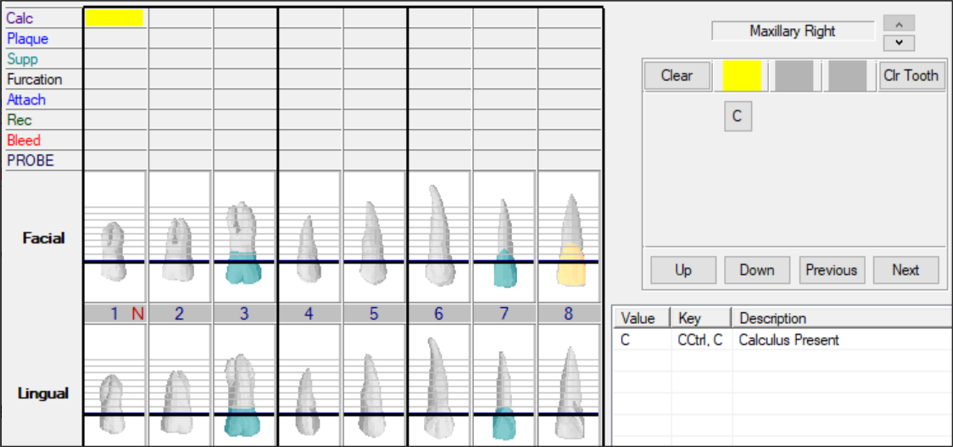The width and height of the screenshot is (953, 447).
Task: Select the yellow swatch next to Clear
Action: [742, 75]
